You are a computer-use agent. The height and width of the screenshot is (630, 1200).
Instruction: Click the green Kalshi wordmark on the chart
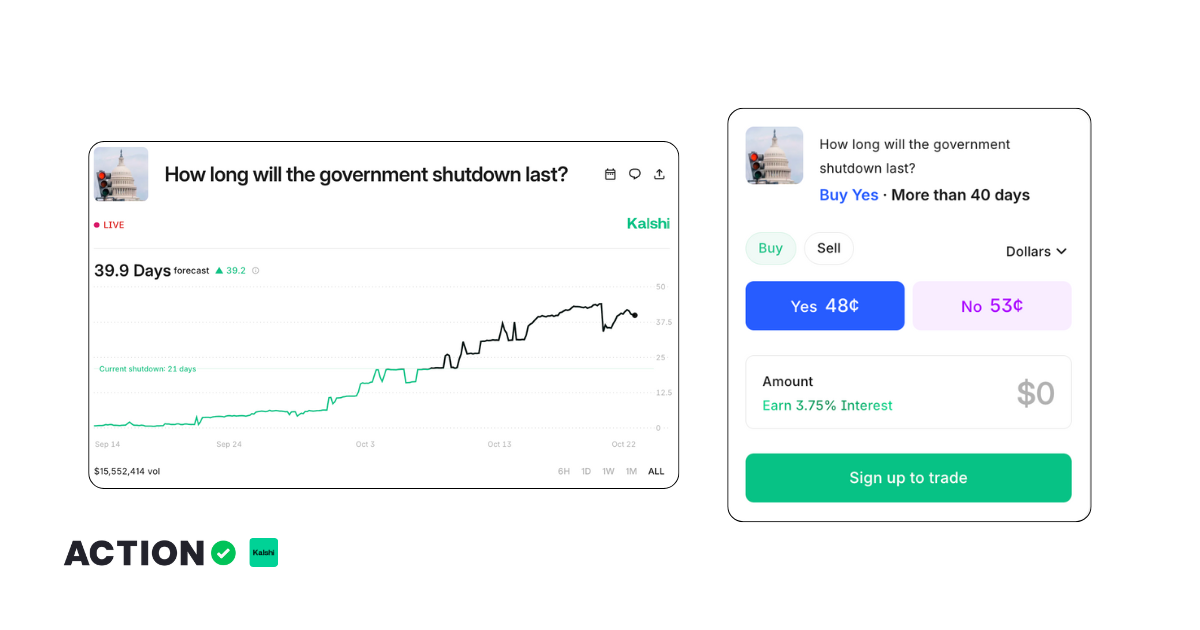[x=648, y=223]
